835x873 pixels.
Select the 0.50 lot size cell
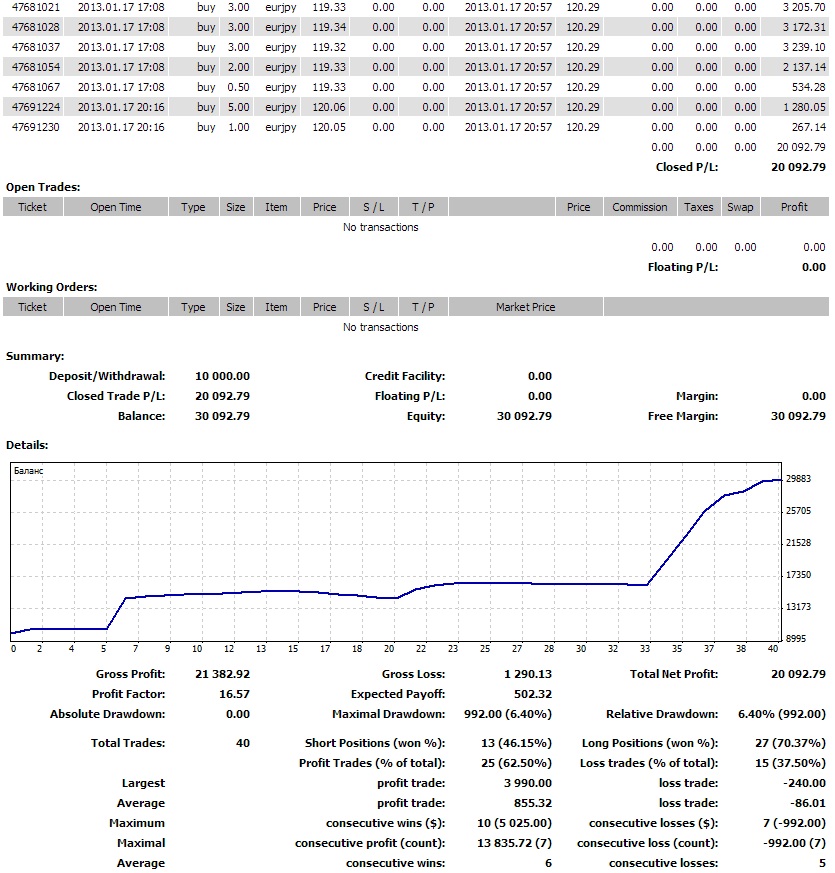tap(238, 87)
